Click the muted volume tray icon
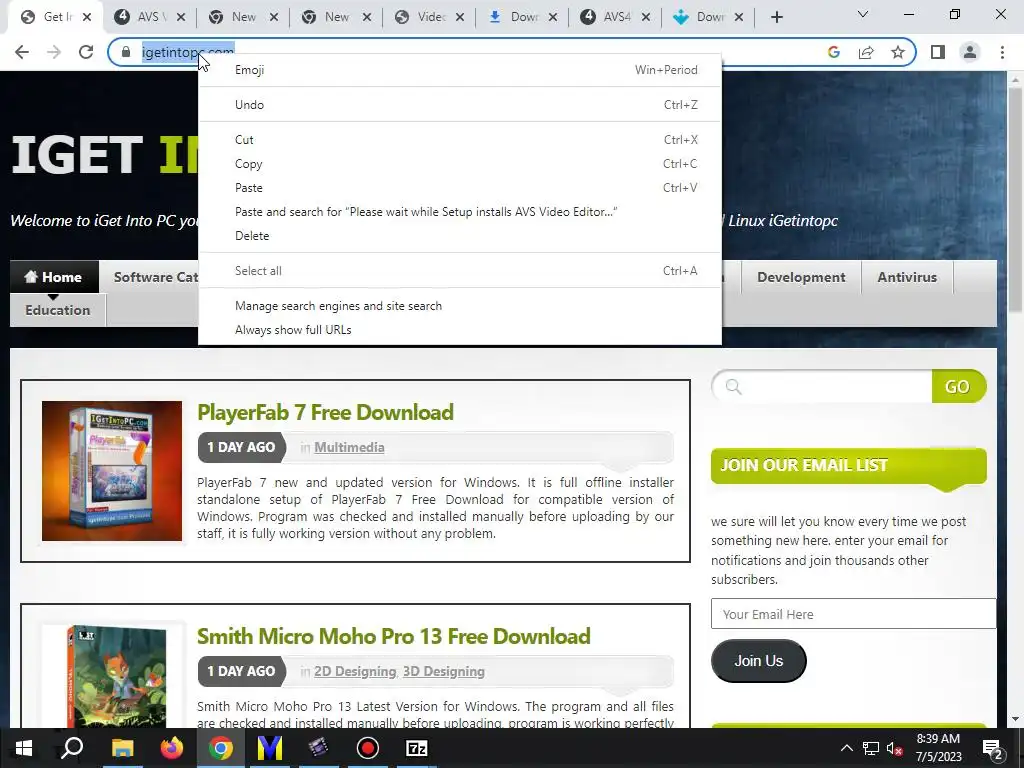1024x768 pixels. [895, 748]
